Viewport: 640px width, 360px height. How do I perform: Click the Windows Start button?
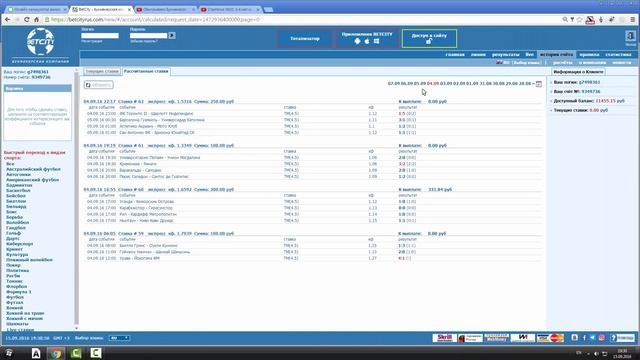(x=9, y=353)
